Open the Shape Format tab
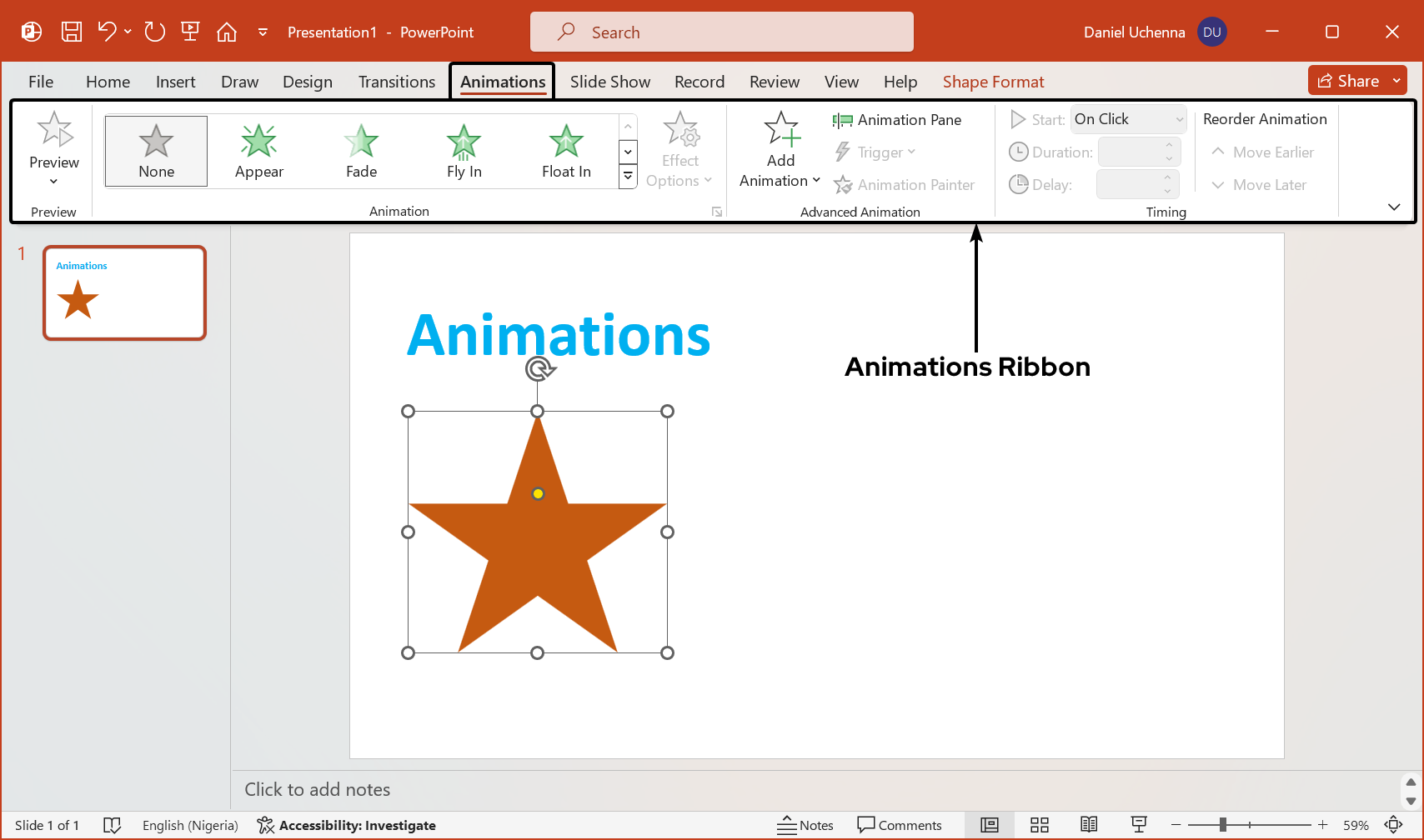The width and height of the screenshot is (1424, 840). pos(993,82)
